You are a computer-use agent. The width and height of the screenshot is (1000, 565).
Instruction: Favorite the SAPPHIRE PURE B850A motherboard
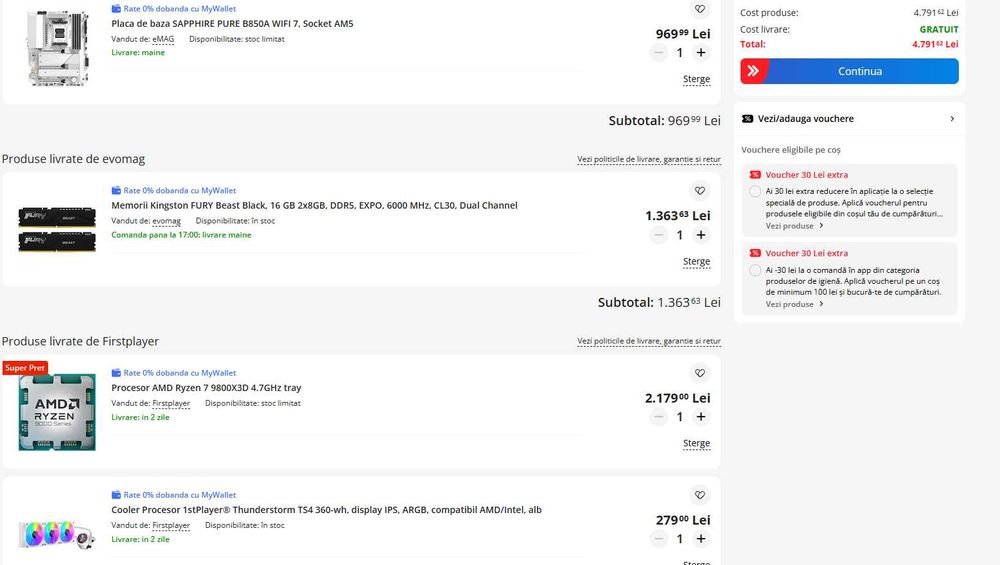[699, 9]
